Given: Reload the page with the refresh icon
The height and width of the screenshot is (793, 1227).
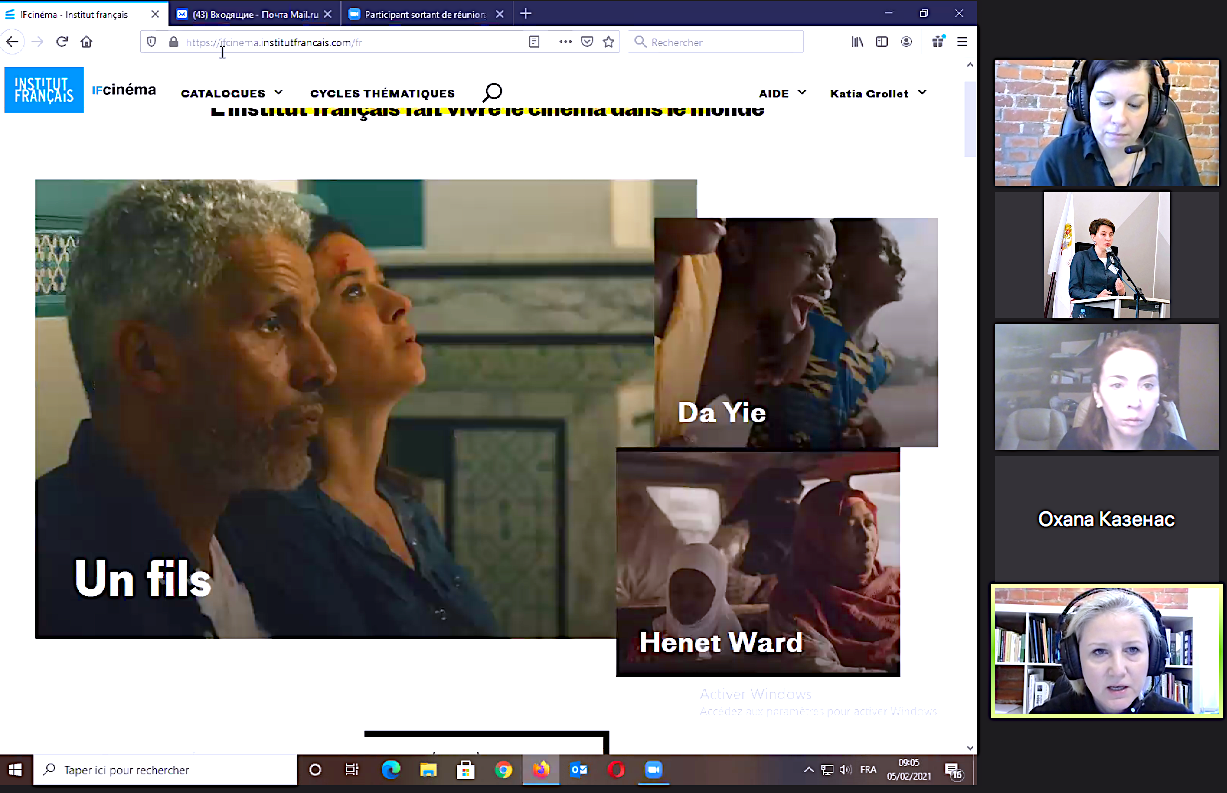Looking at the screenshot, I should [62, 42].
